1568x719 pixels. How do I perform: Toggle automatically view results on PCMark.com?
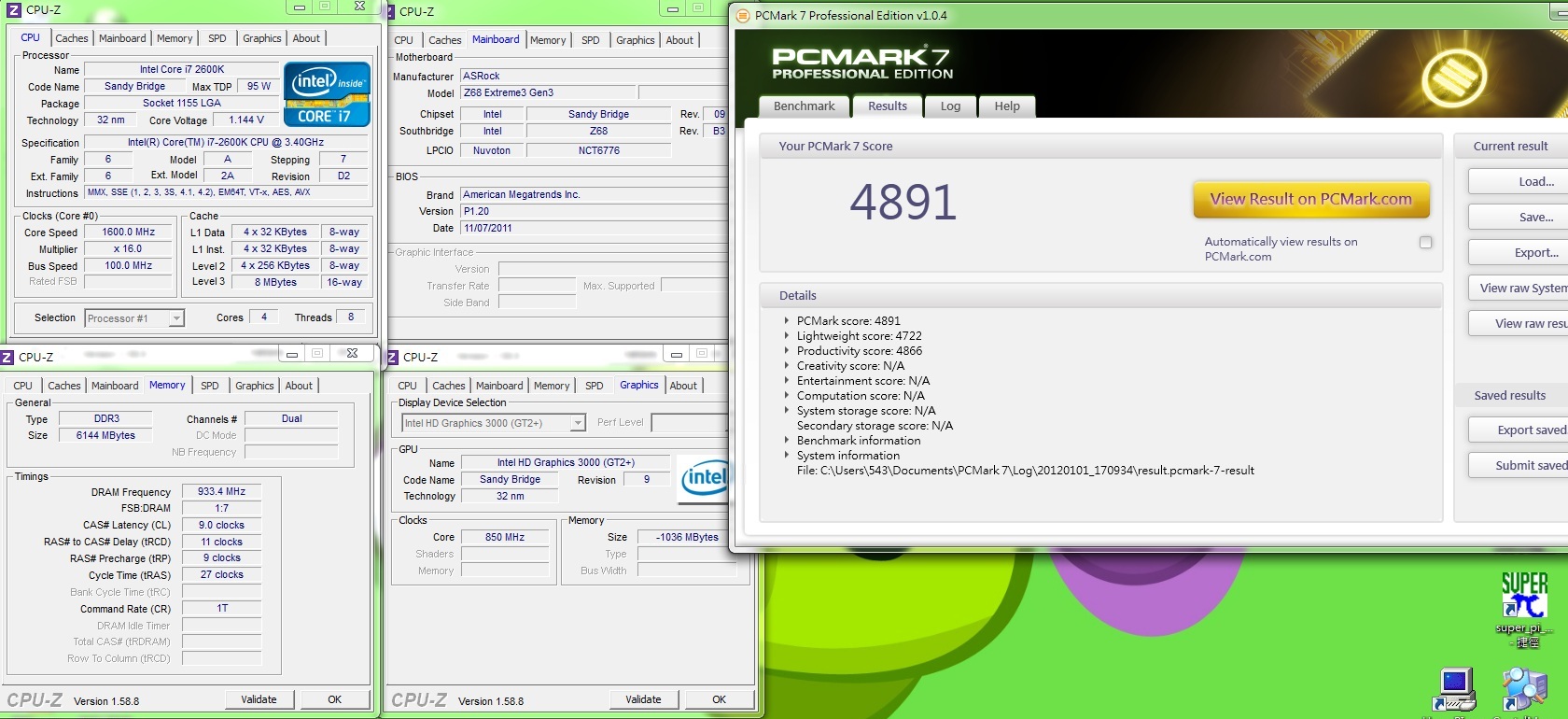click(1425, 243)
